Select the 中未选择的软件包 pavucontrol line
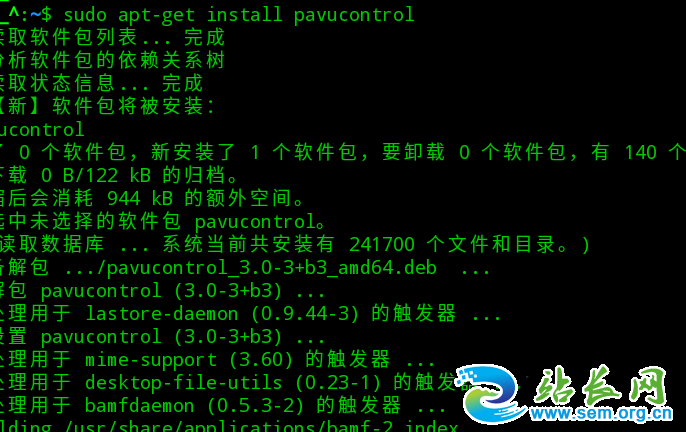Screen dimensions: 686x432 coord(163,221)
